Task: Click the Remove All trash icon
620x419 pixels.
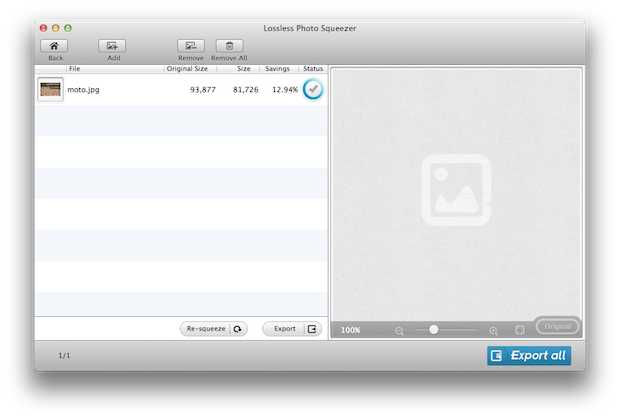Action: [230, 45]
